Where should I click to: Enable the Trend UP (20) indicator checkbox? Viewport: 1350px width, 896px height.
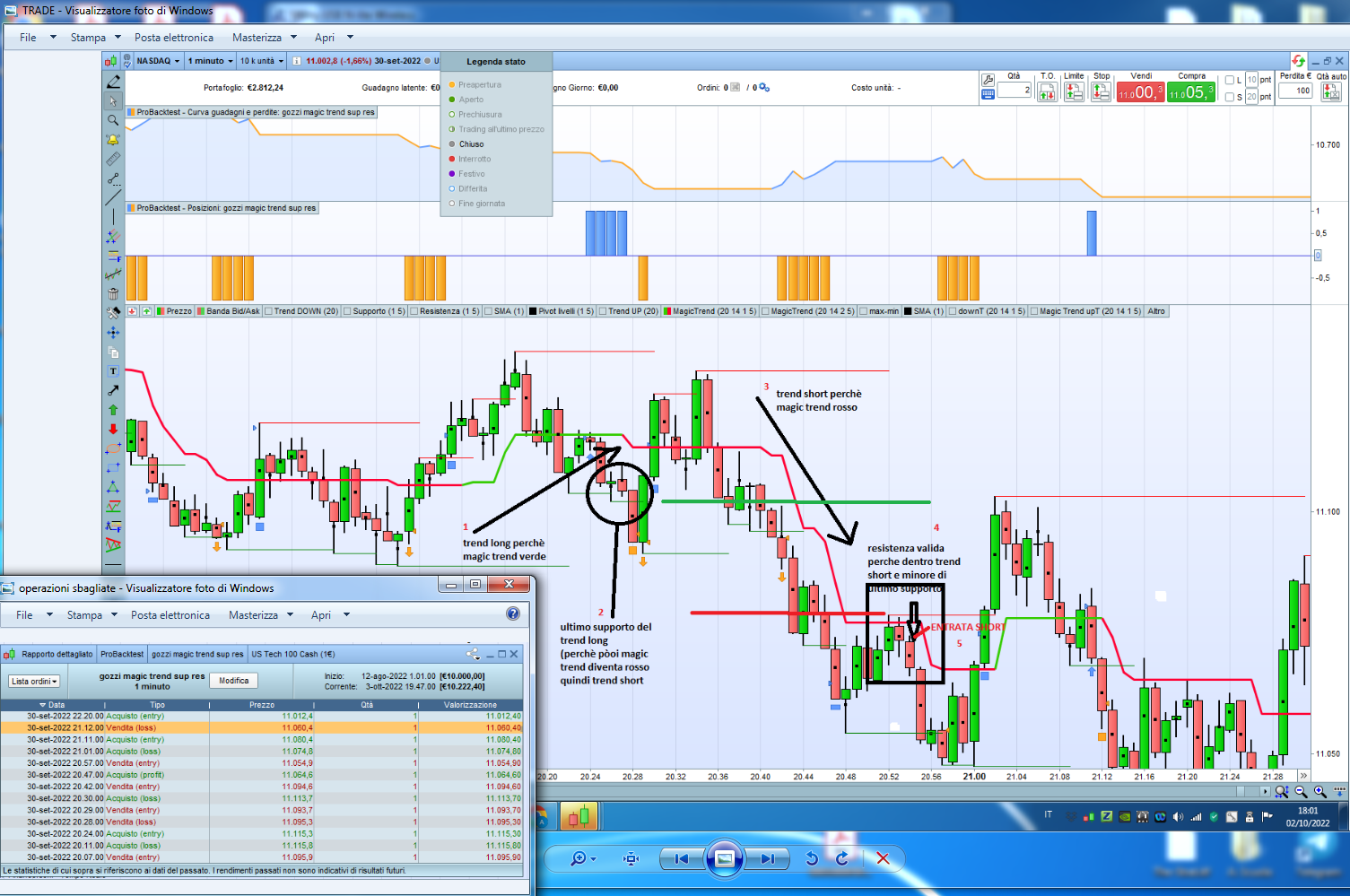(x=604, y=311)
